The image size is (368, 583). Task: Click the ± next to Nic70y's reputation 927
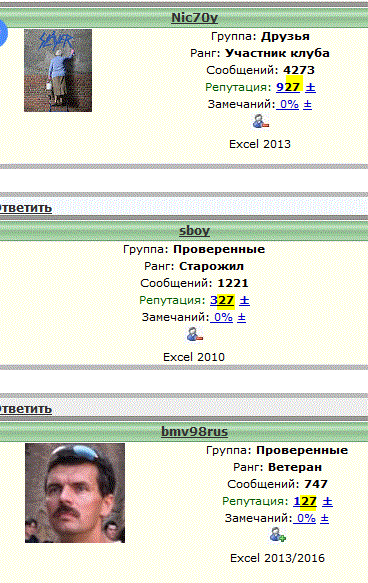pyautogui.click(x=310, y=87)
